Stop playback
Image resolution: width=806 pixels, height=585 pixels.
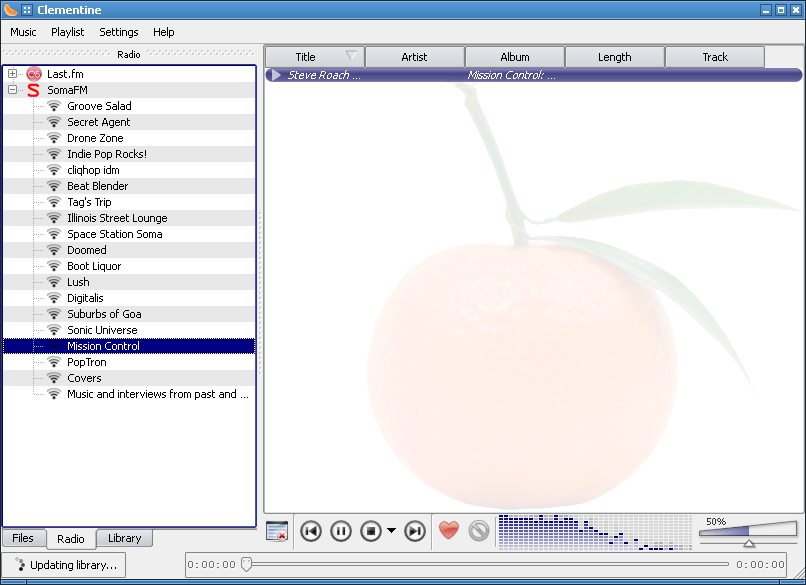(371, 531)
